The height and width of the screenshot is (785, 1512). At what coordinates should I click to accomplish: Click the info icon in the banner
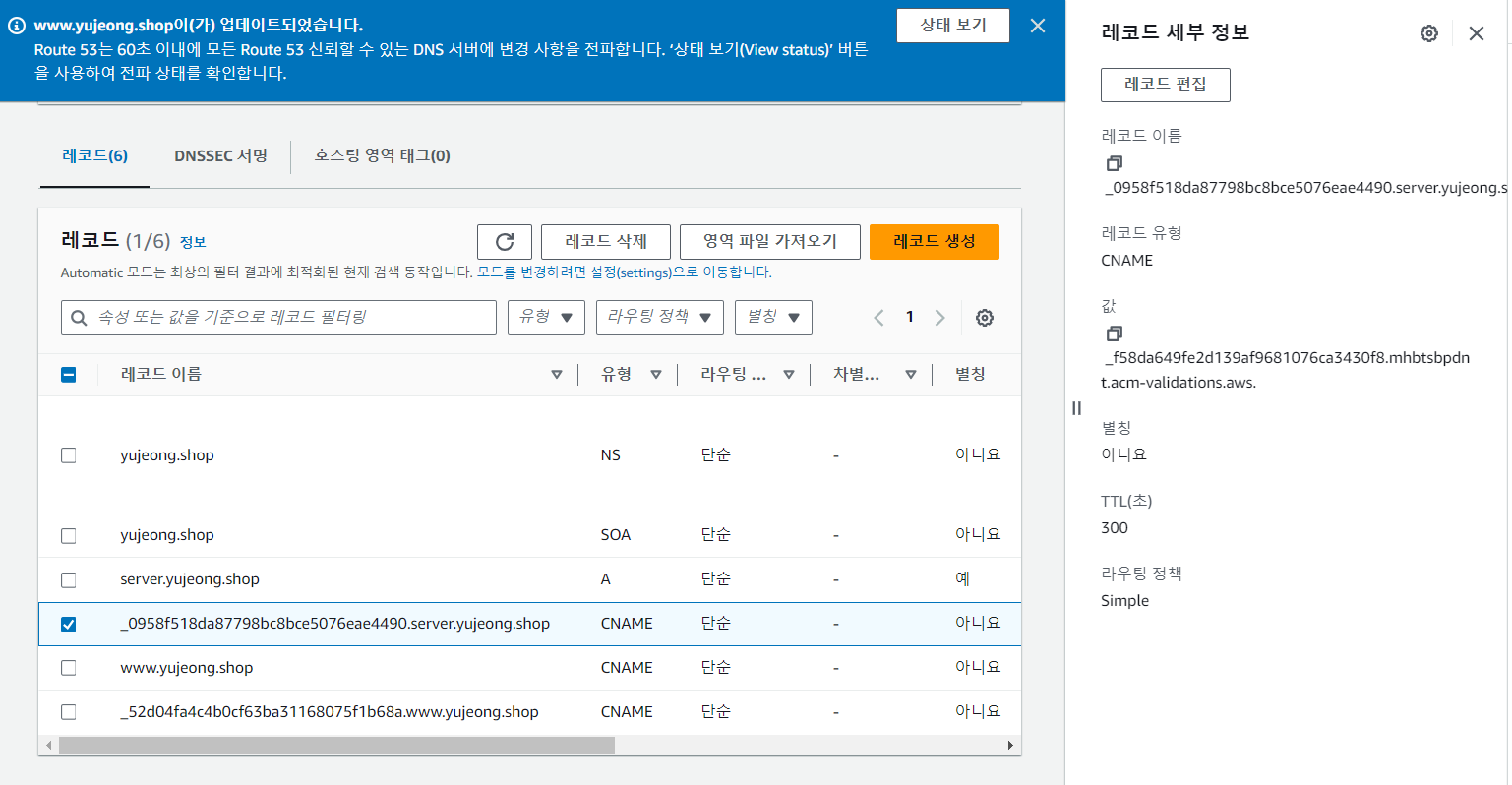point(17,26)
